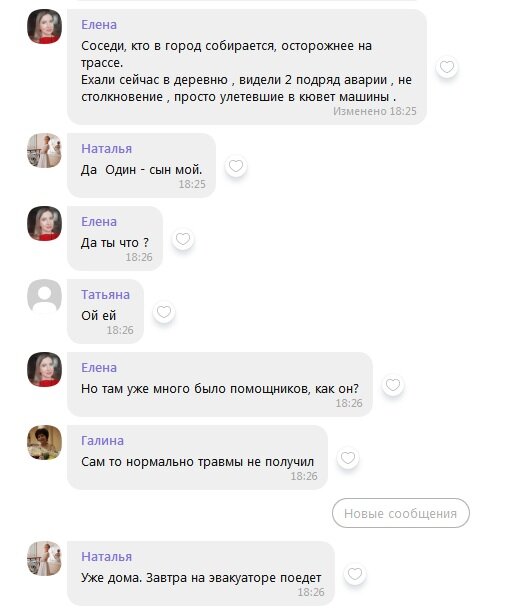Viewport: 525px width, 611px height.
Task: Click the sender name Татьяна
Action: click(x=105, y=295)
